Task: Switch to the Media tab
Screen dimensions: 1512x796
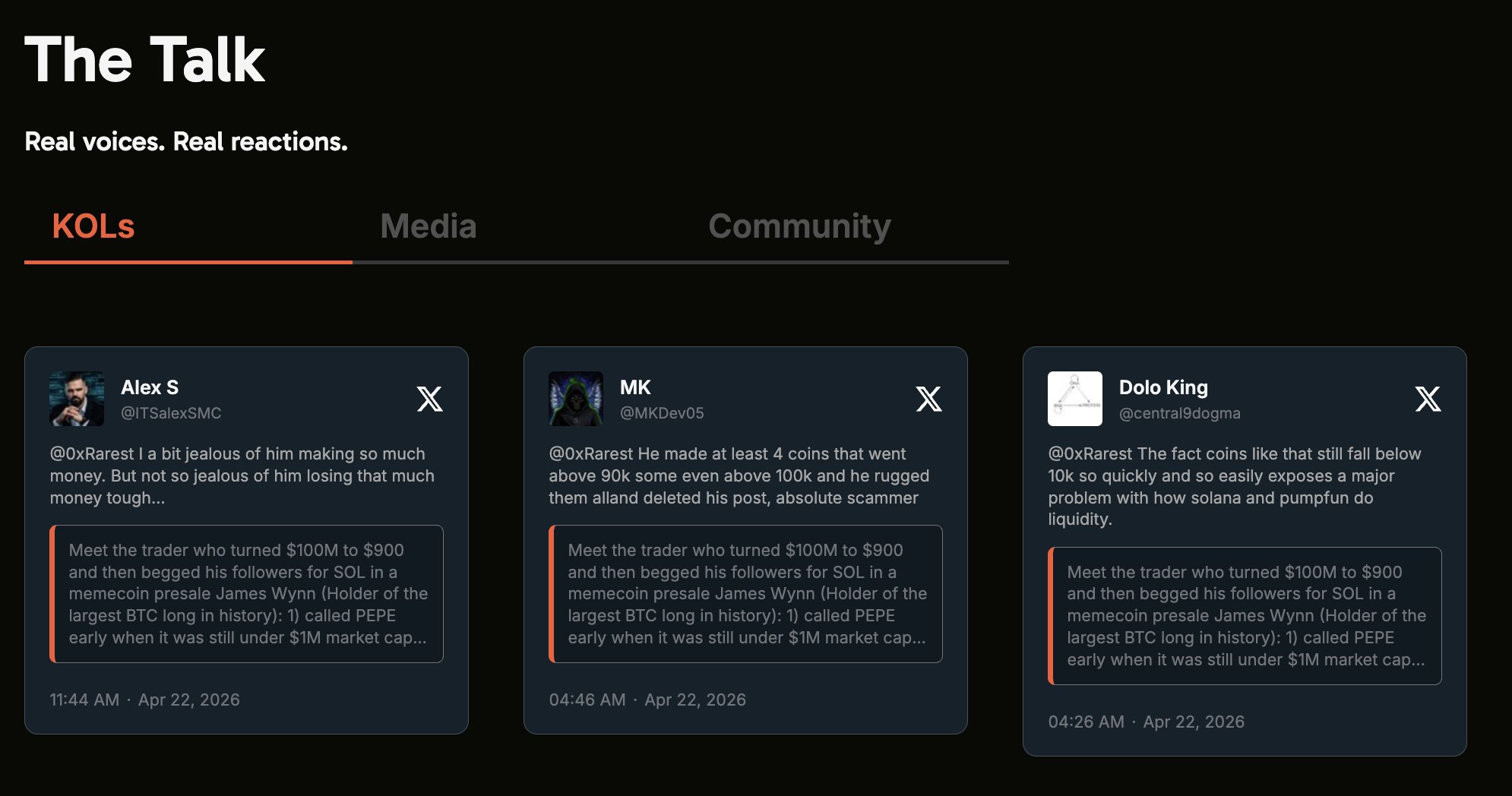Action: pos(429,226)
